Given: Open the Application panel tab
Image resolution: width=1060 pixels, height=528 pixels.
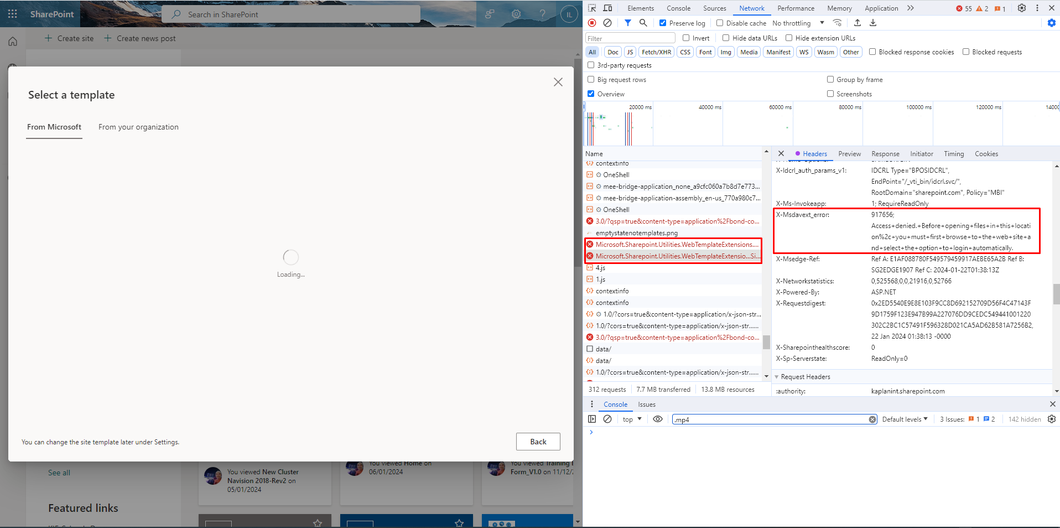Looking at the screenshot, I should [881, 8].
